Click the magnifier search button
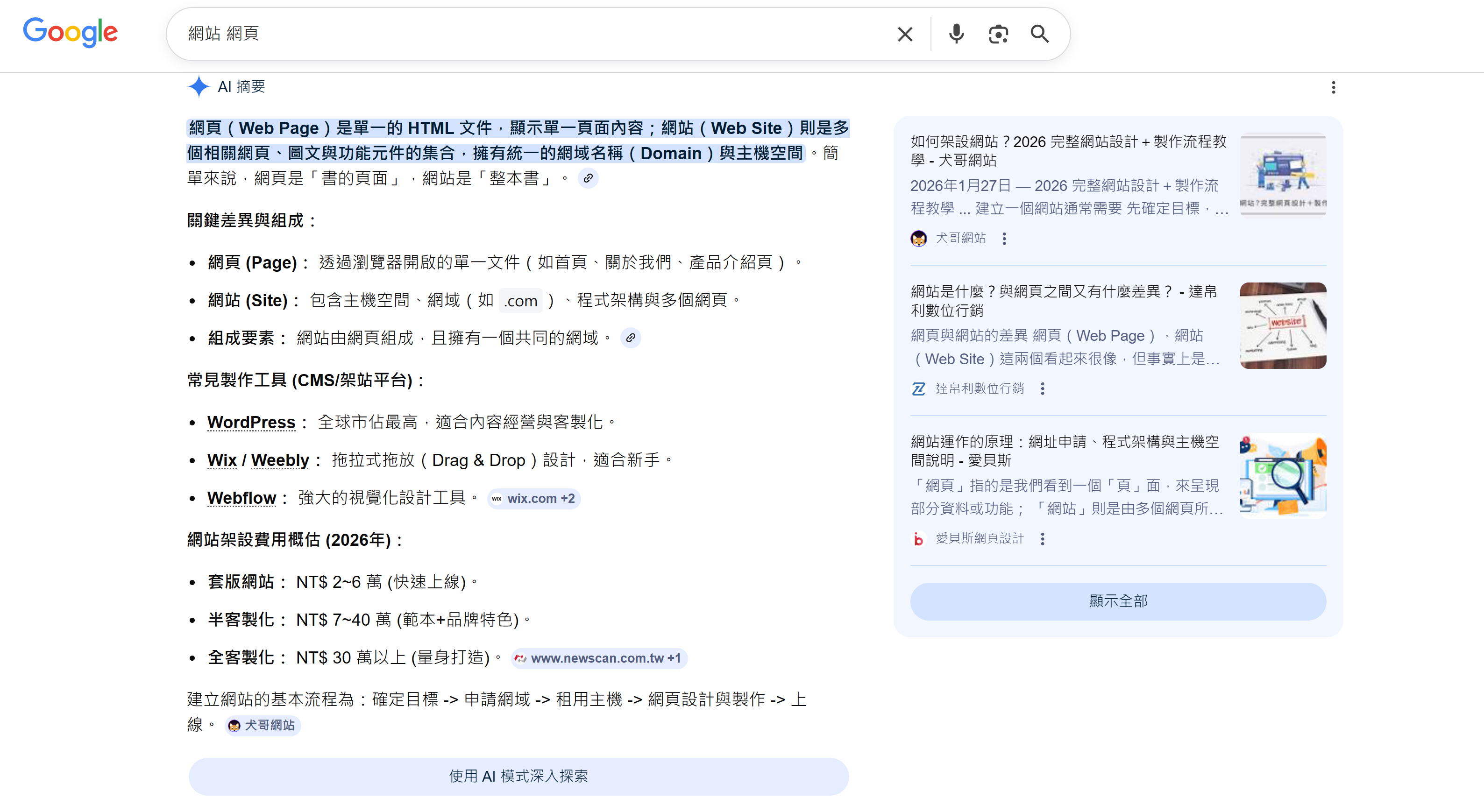The width and height of the screenshot is (1484, 812). click(1039, 34)
